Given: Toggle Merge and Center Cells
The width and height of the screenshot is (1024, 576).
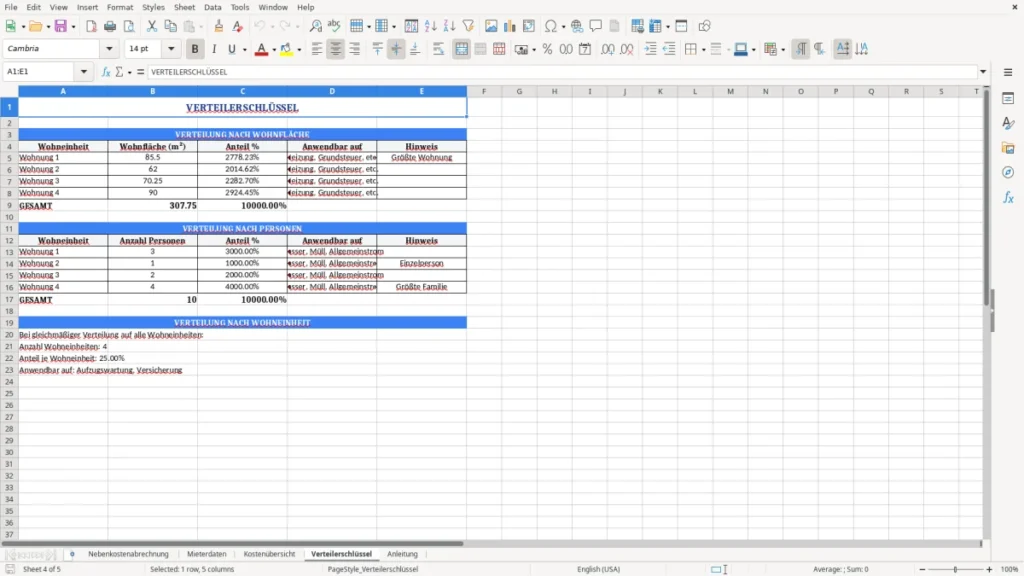Looking at the screenshot, I should (x=461, y=49).
